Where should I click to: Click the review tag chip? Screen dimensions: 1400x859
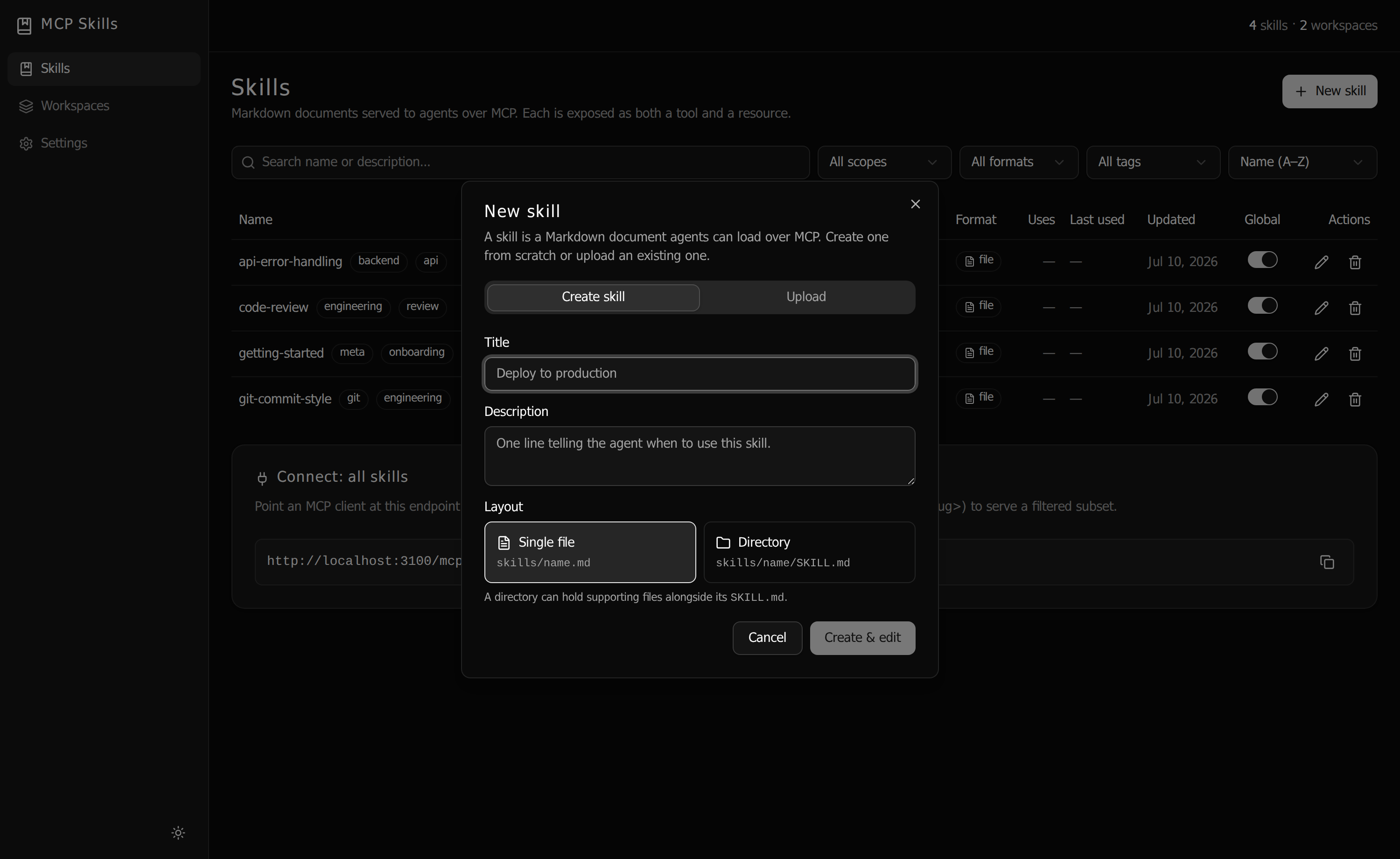pyautogui.click(x=422, y=307)
